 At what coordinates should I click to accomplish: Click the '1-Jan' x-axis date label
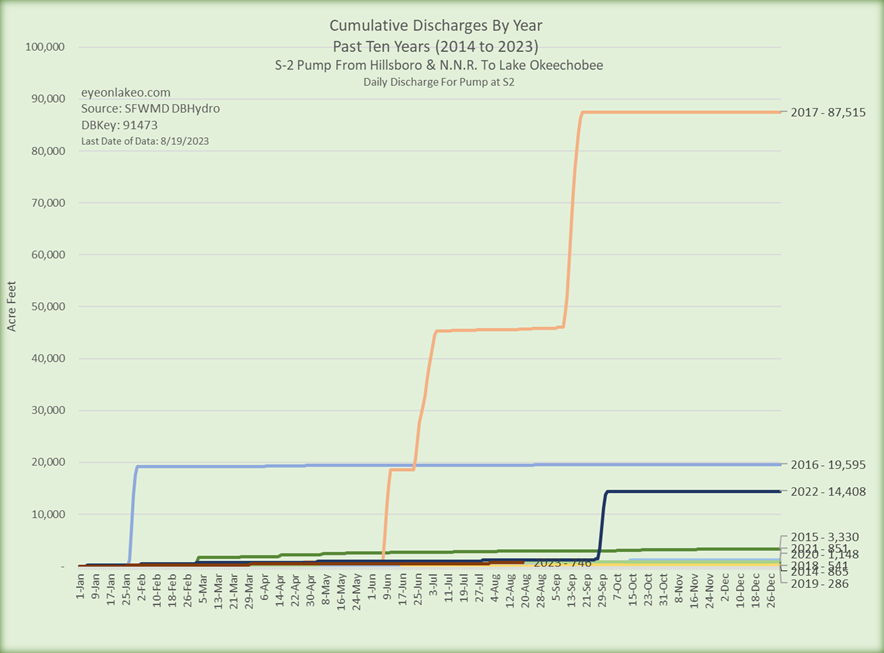(82, 587)
